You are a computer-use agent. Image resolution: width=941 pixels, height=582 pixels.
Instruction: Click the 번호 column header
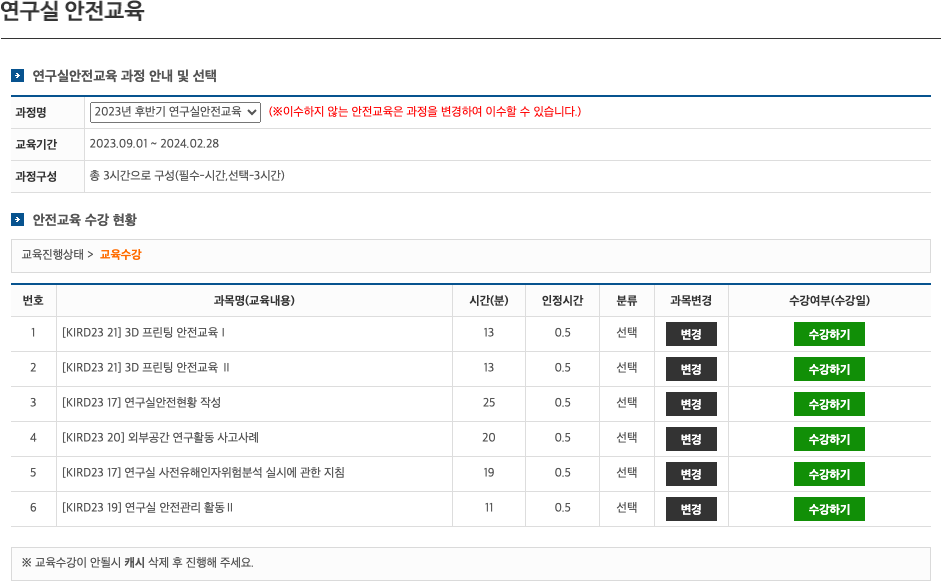[33, 301]
